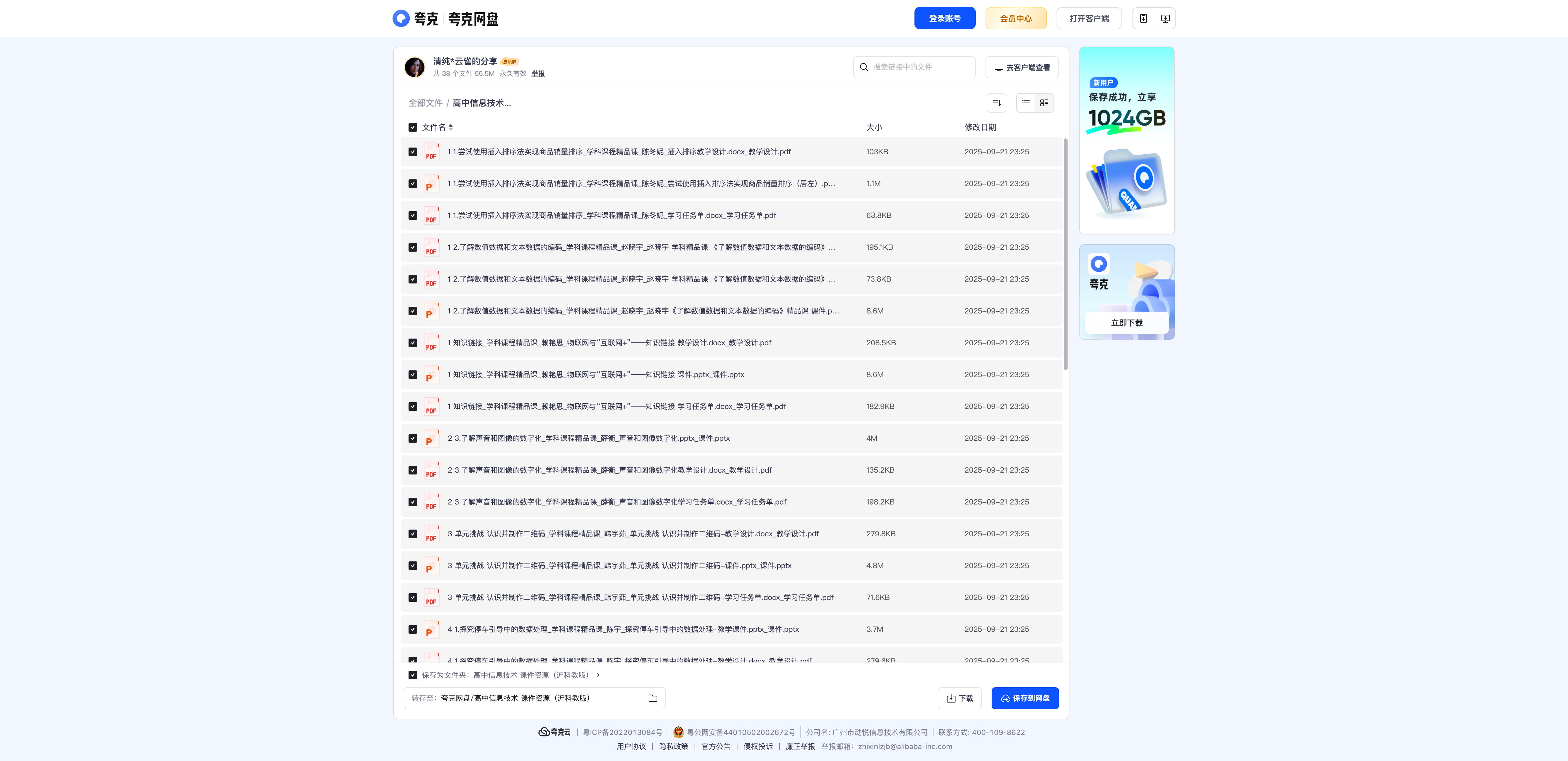Click the 举报 link near share info
Viewport: 1568px width, 761px height.
pos(538,73)
